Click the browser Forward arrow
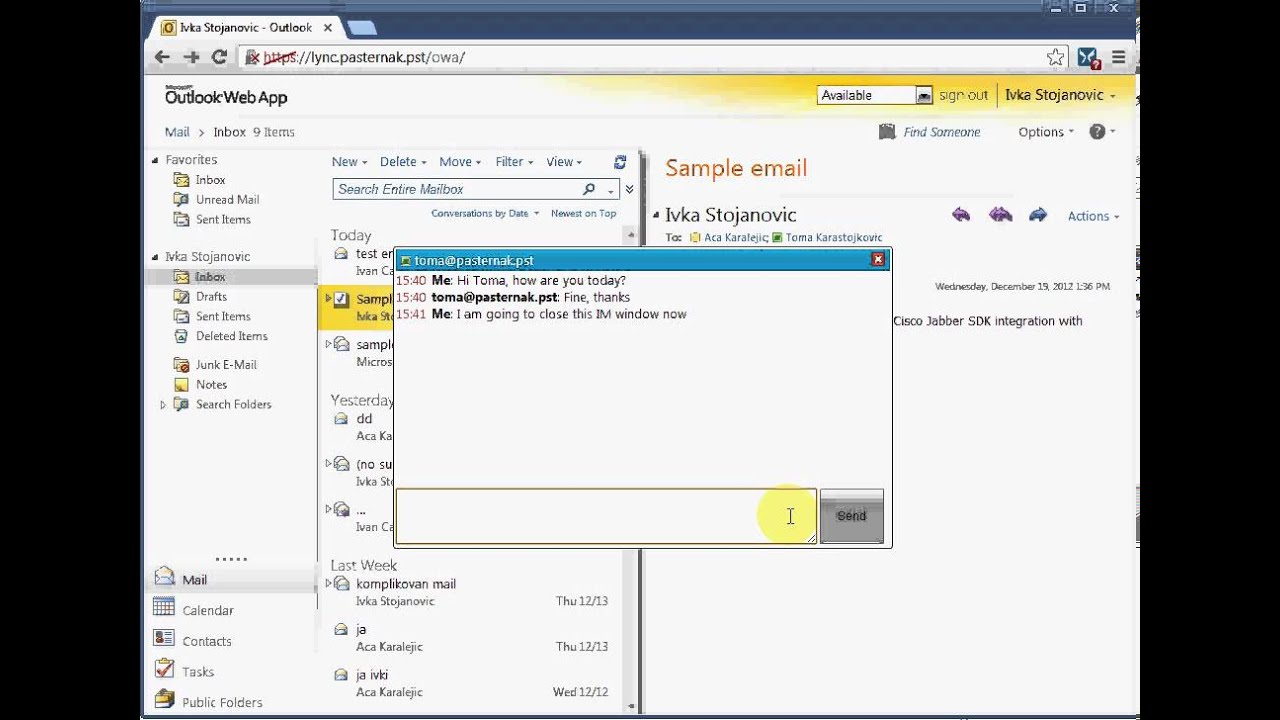1280x720 pixels. point(191,57)
